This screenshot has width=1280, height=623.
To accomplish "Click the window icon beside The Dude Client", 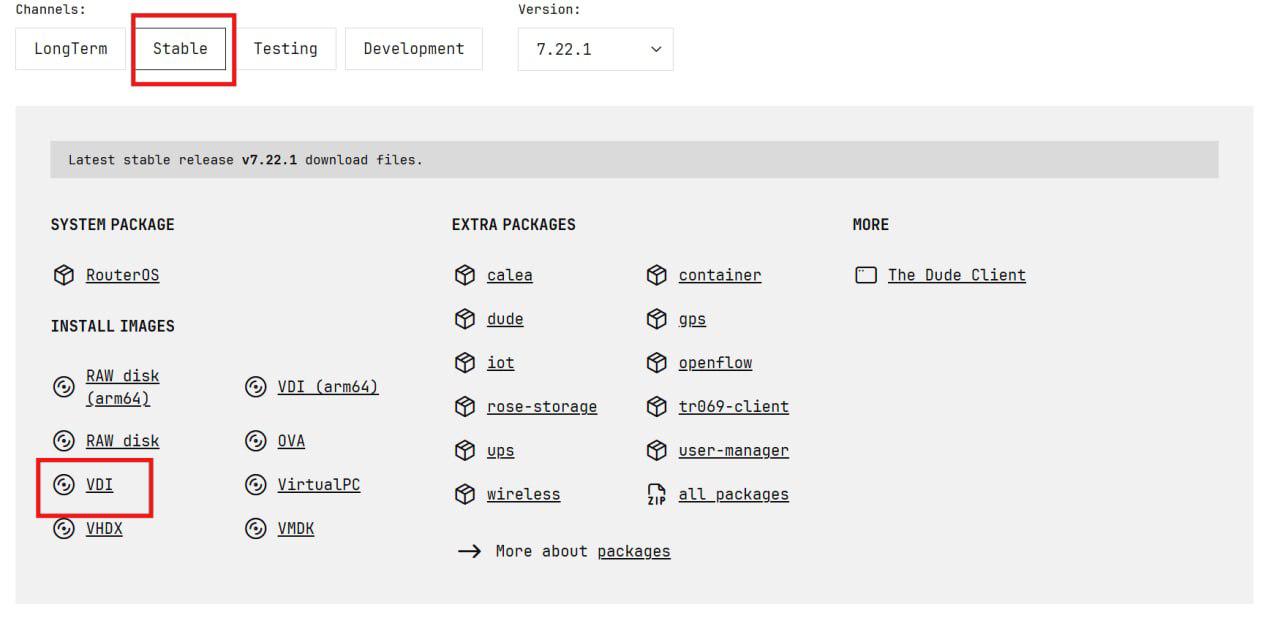I will click(866, 275).
